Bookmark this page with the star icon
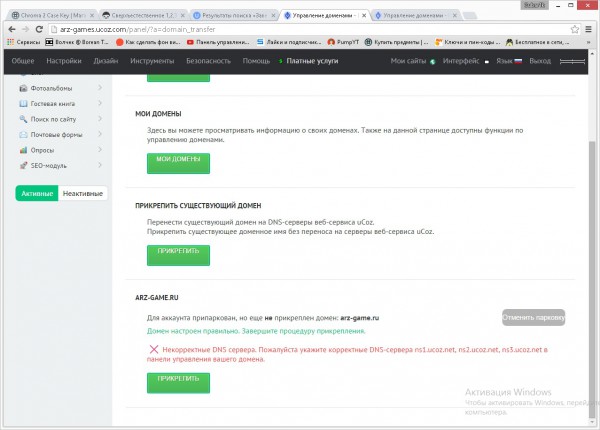Image resolution: width=600 pixels, height=430 pixels. [x=574, y=29]
